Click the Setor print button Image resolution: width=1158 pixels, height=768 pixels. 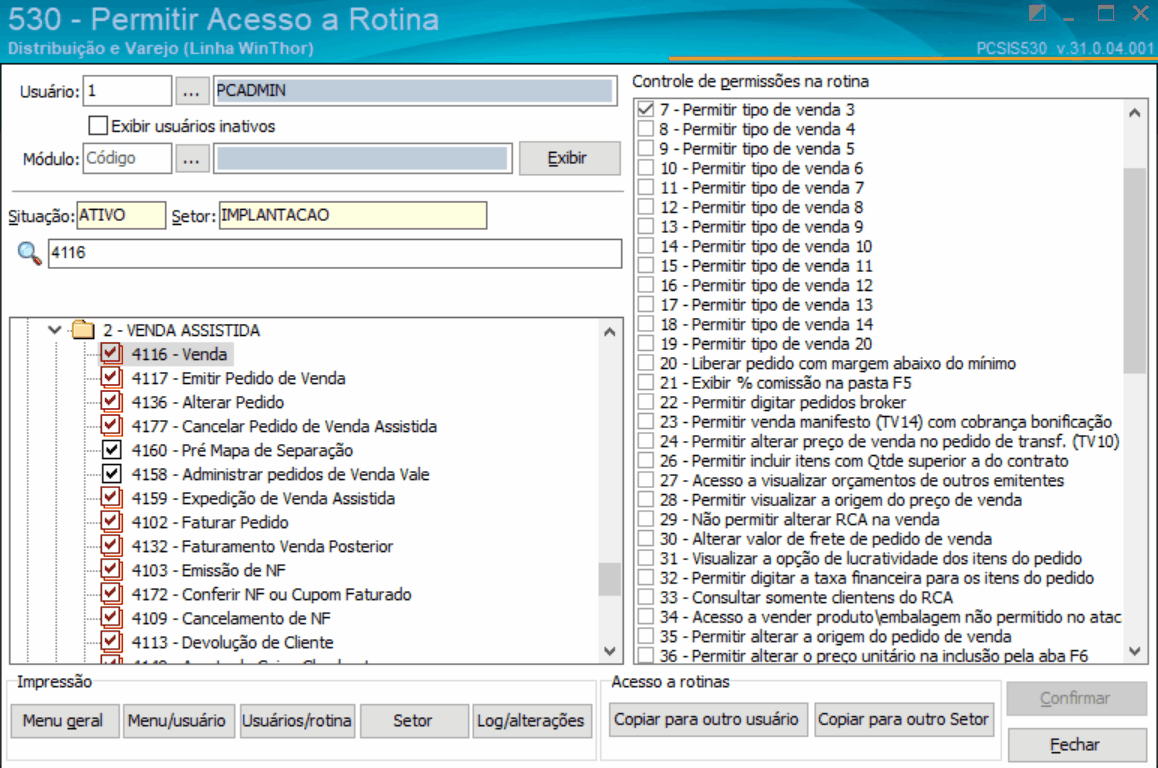point(414,720)
